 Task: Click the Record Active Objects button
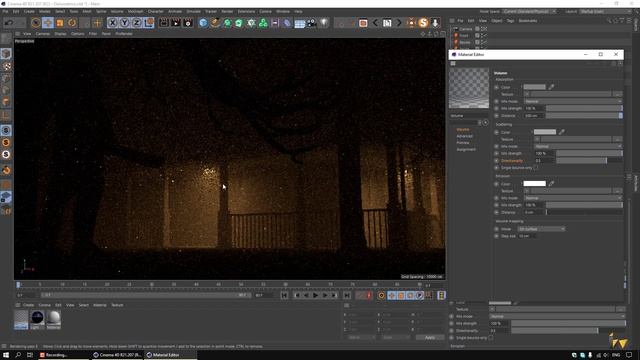click(360, 295)
